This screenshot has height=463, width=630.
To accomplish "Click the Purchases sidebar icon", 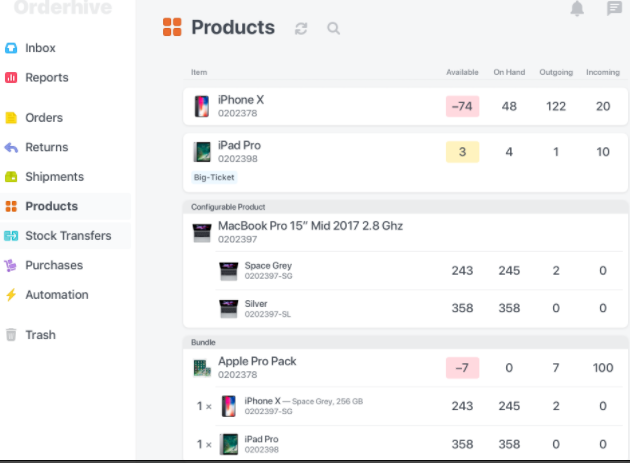I will (11, 265).
